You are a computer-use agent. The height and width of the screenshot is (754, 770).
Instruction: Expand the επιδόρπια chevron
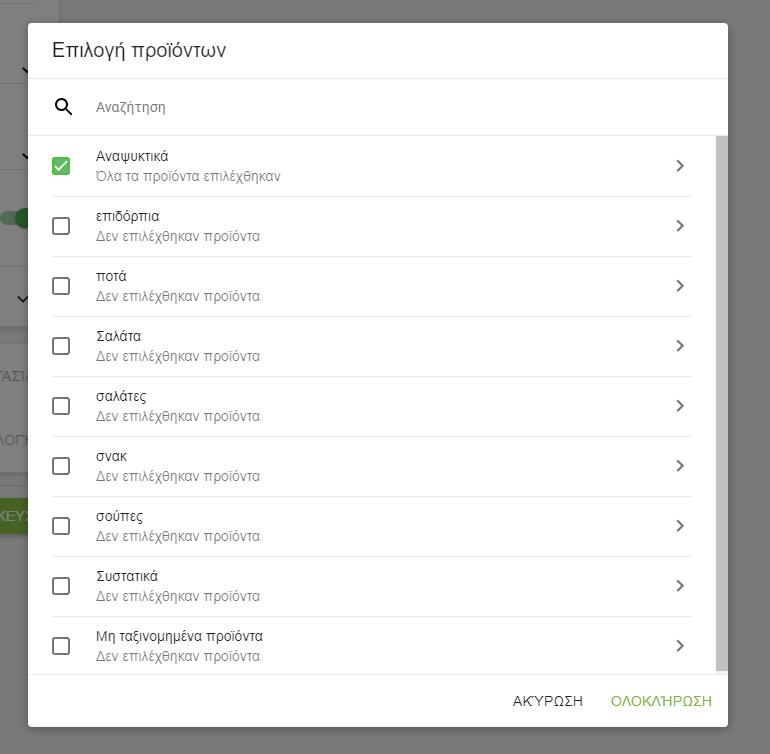680,226
